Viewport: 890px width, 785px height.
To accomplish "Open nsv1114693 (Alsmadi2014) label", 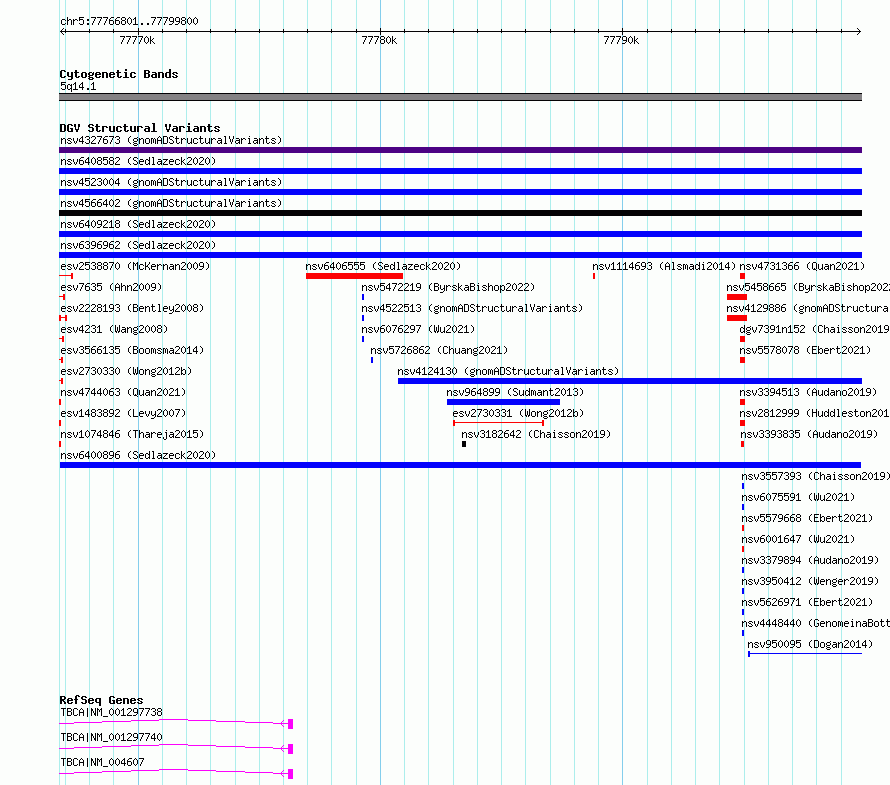I will click(x=664, y=266).
